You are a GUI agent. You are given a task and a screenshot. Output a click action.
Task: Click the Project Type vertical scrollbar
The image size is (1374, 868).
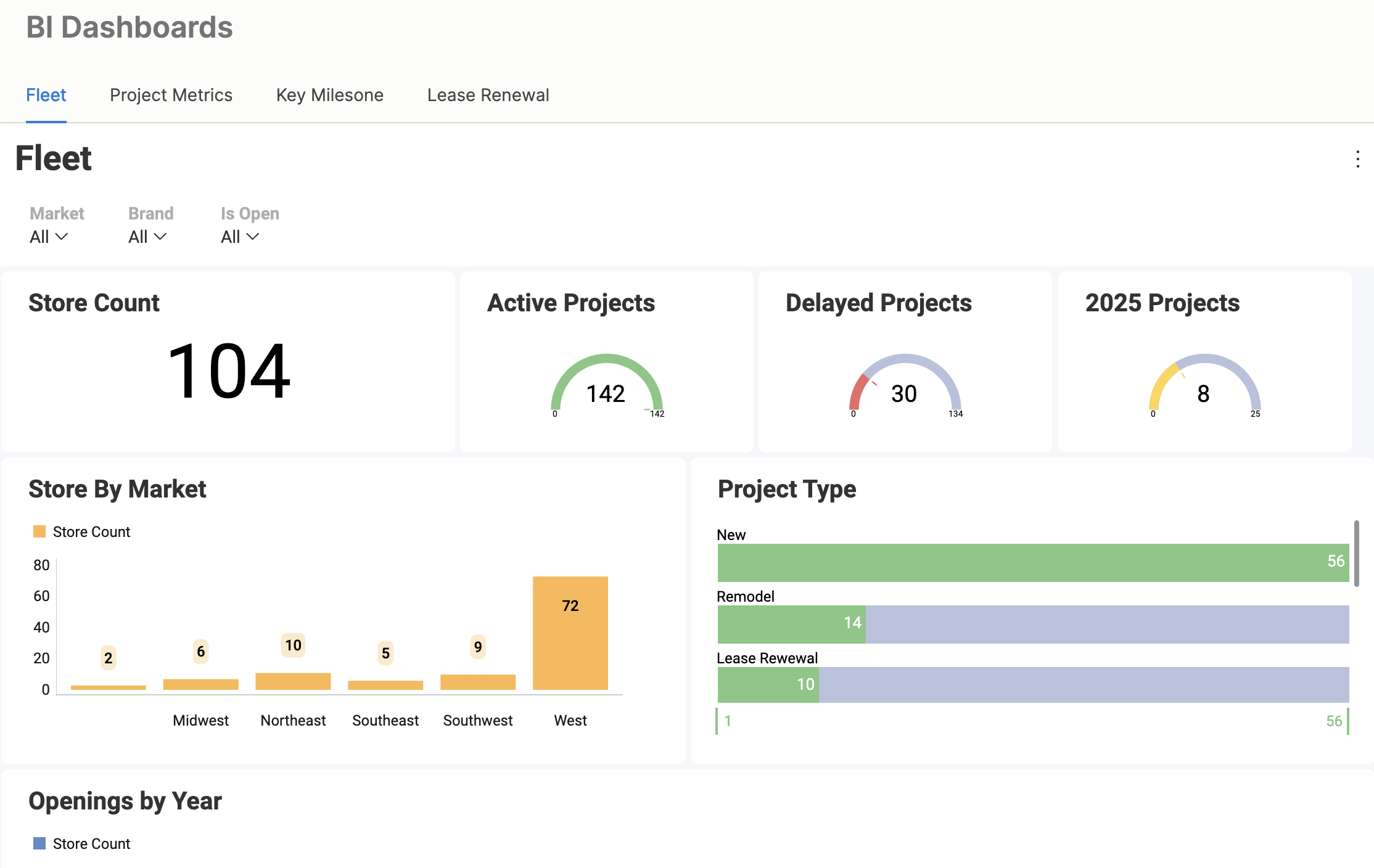[x=1356, y=554]
